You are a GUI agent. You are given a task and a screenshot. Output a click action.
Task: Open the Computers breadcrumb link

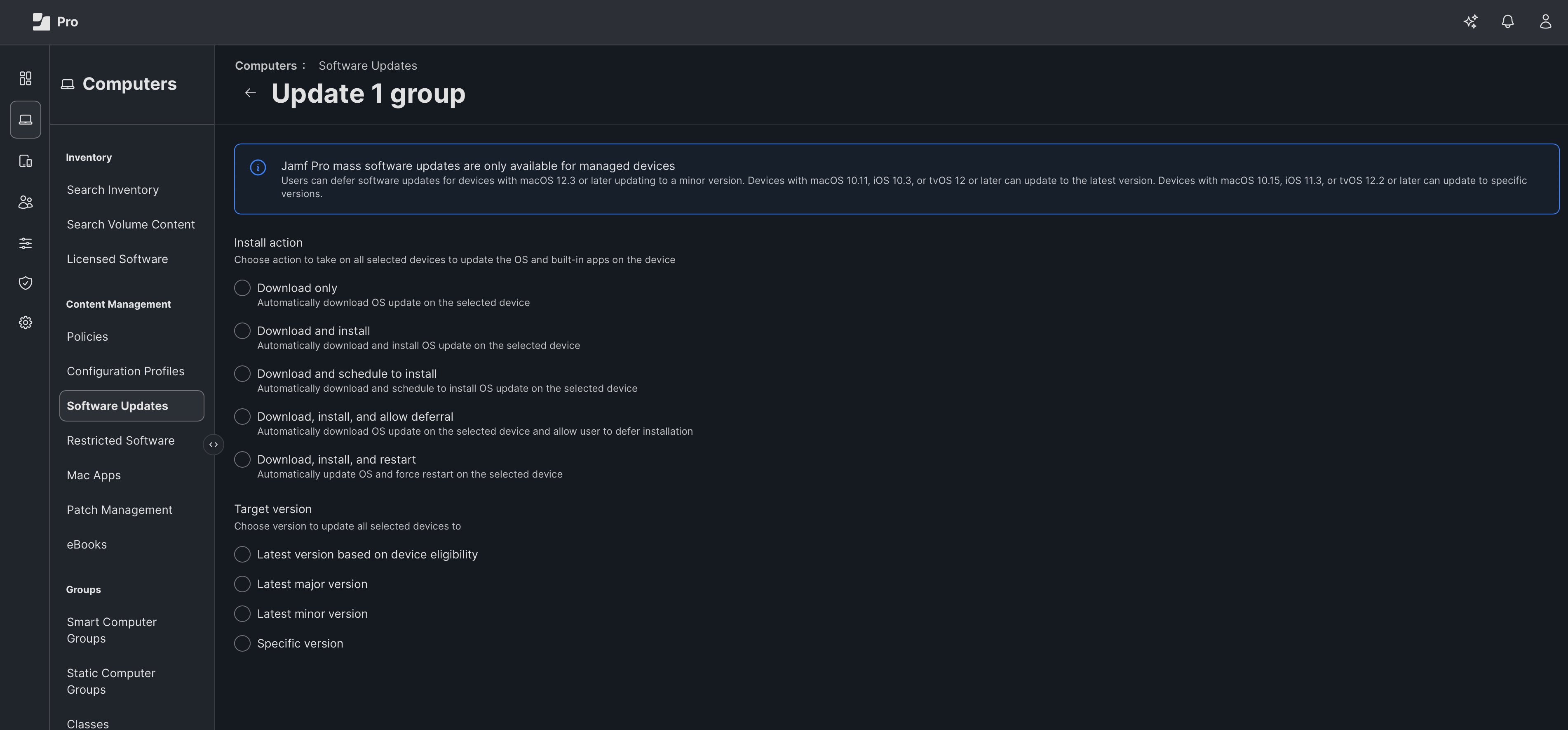266,65
